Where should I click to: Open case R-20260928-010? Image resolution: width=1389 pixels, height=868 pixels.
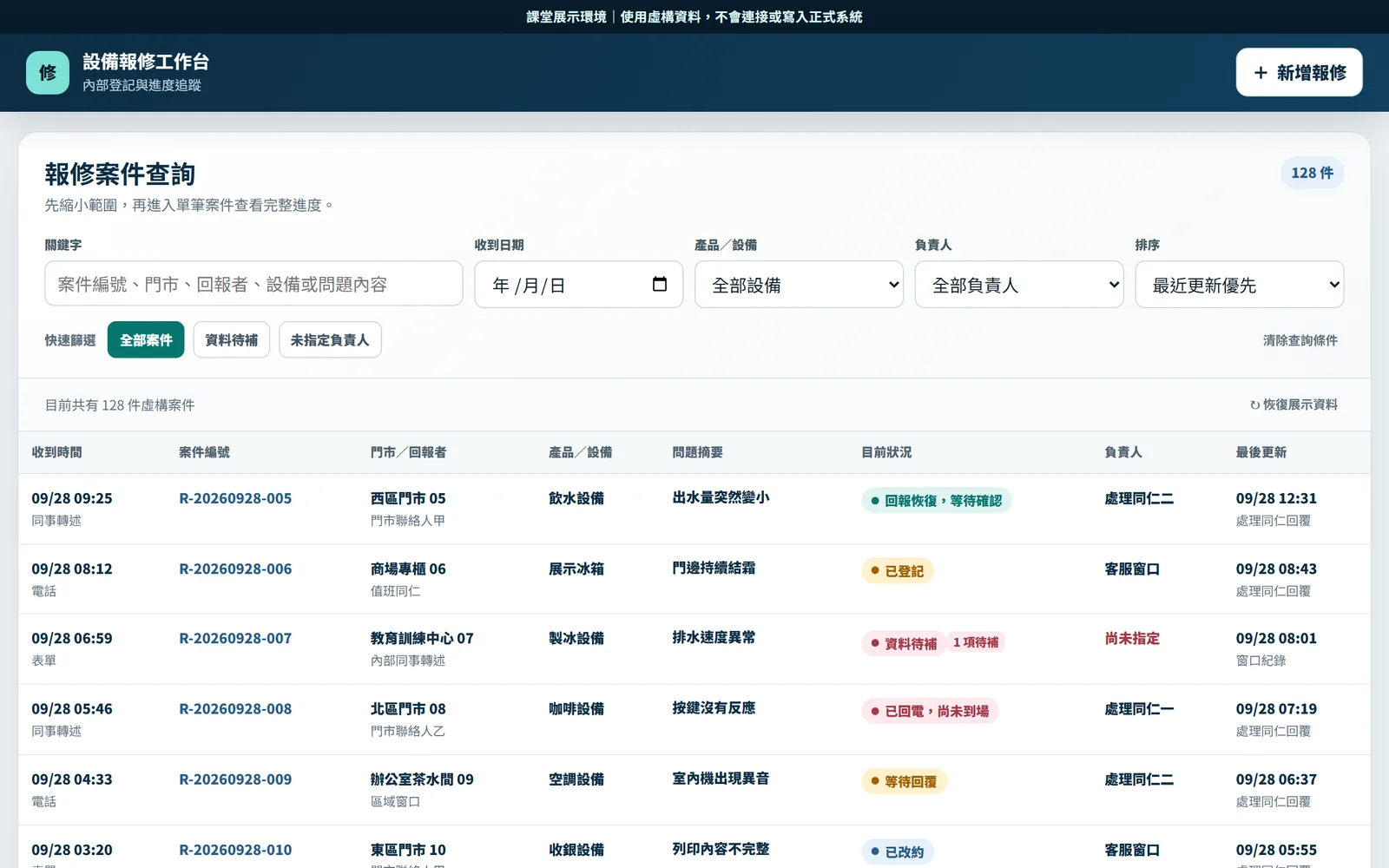click(x=235, y=850)
